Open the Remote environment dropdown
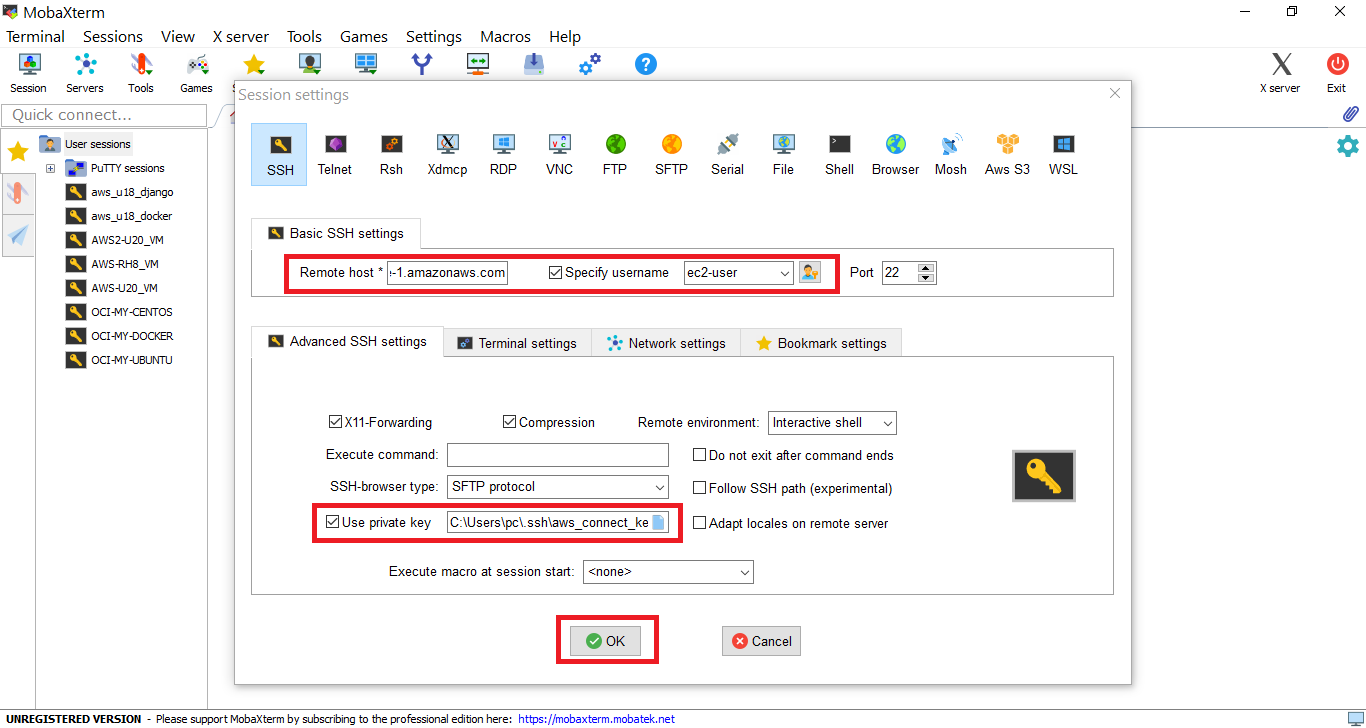1366x728 pixels. point(832,423)
